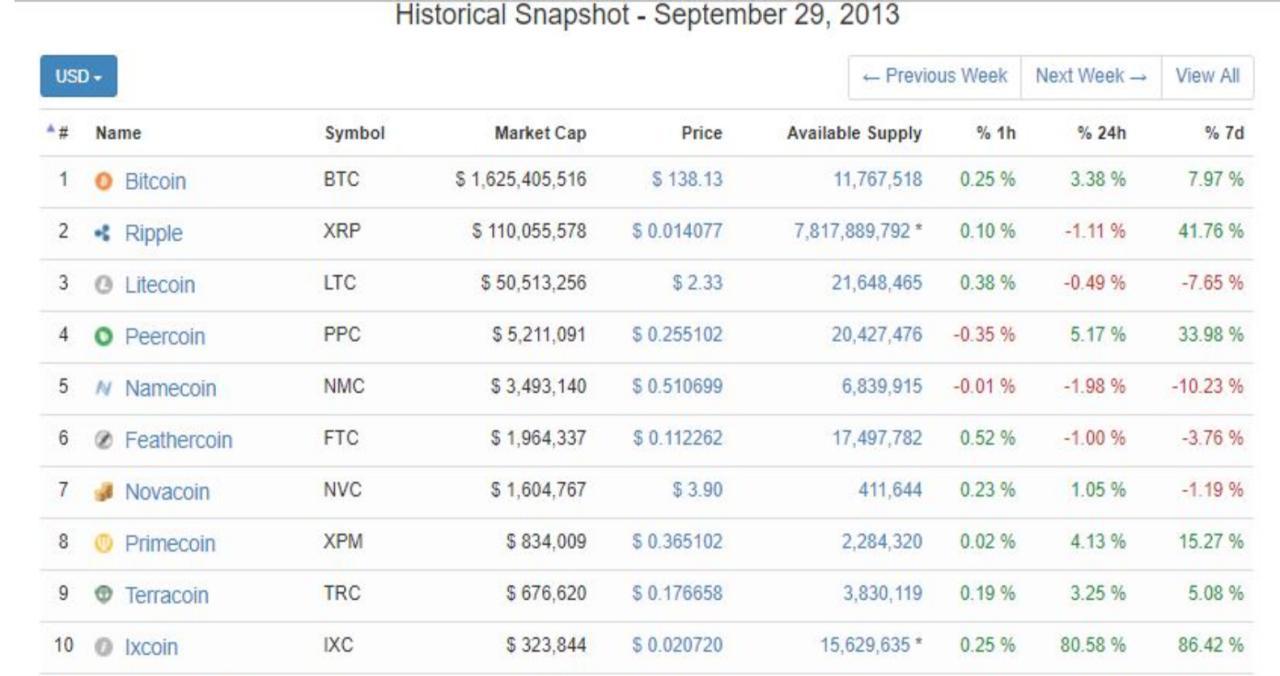Open Bitcoin price link $ 138.13
The image size is (1280, 676).
click(686, 181)
